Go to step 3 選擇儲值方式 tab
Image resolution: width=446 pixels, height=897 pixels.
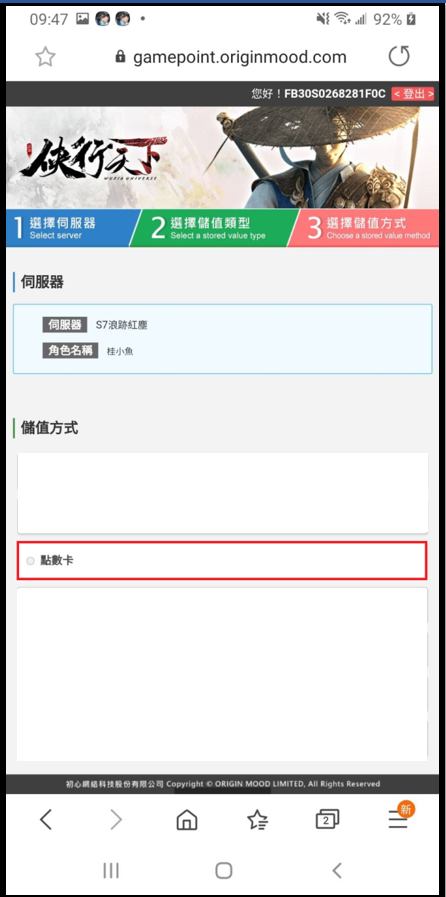(366, 228)
